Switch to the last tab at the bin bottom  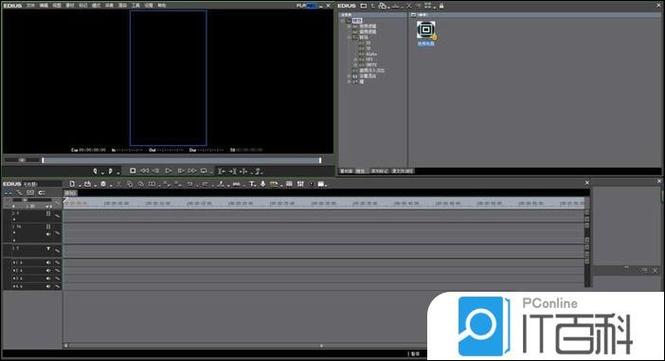pos(402,171)
